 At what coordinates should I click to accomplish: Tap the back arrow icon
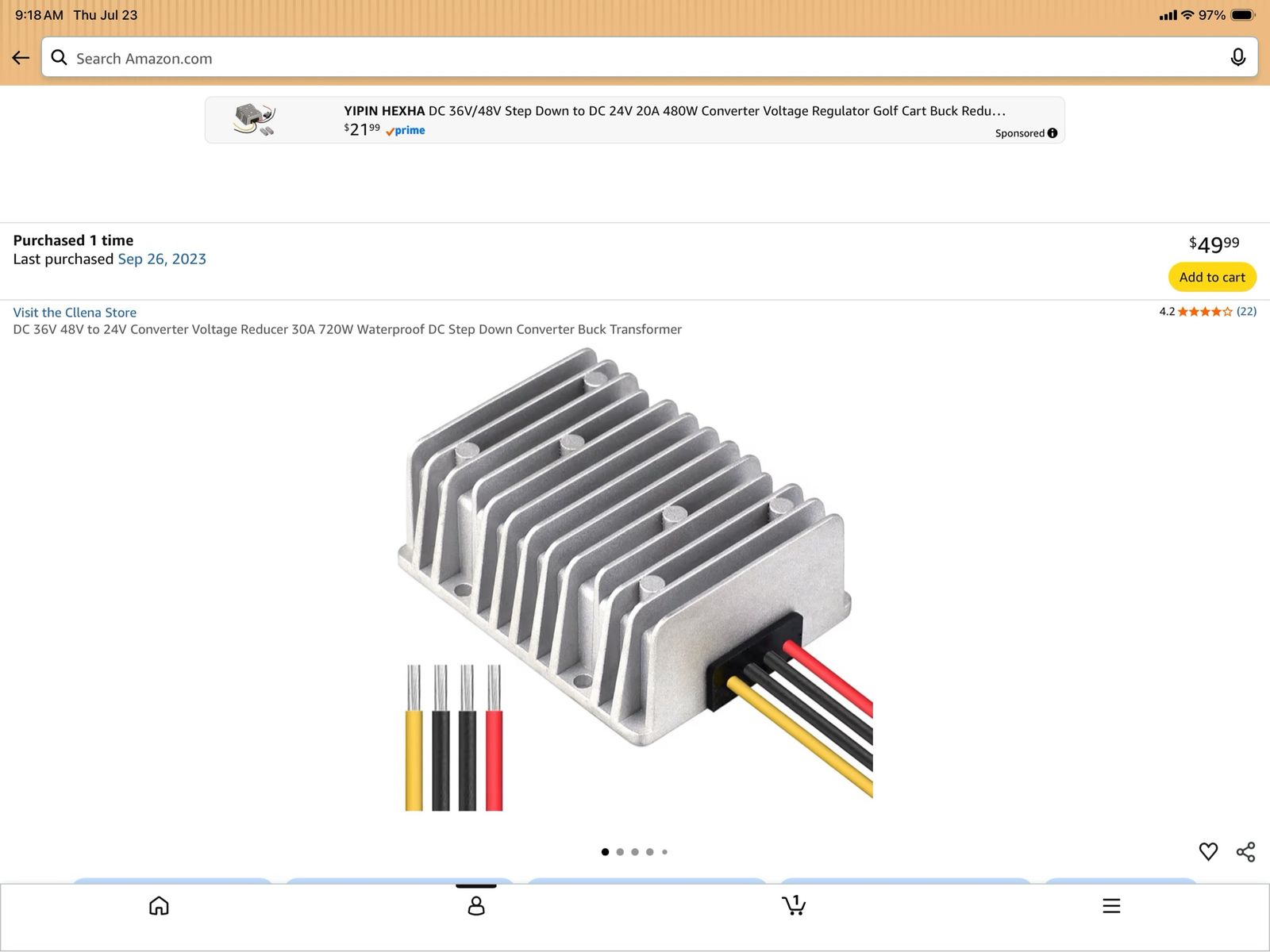21,58
